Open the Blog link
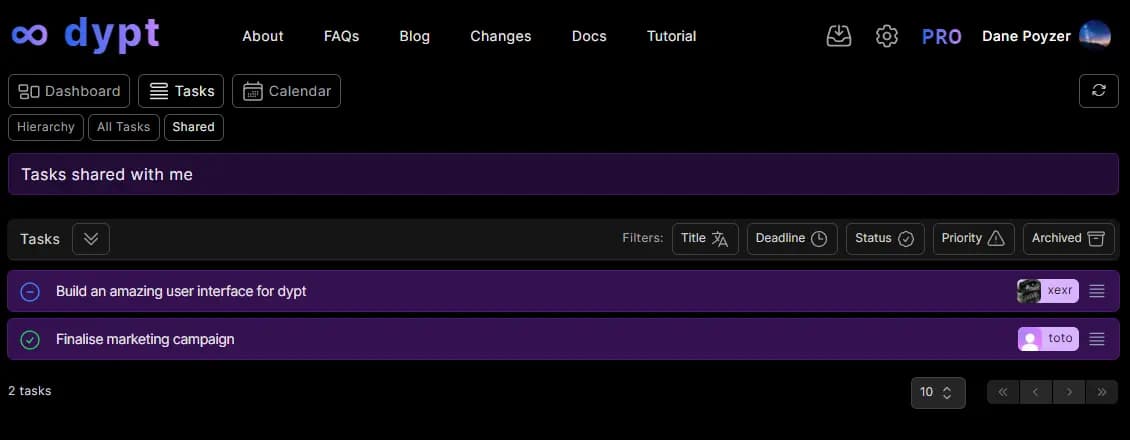The height and width of the screenshot is (440, 1130). (x=414, y=36)
